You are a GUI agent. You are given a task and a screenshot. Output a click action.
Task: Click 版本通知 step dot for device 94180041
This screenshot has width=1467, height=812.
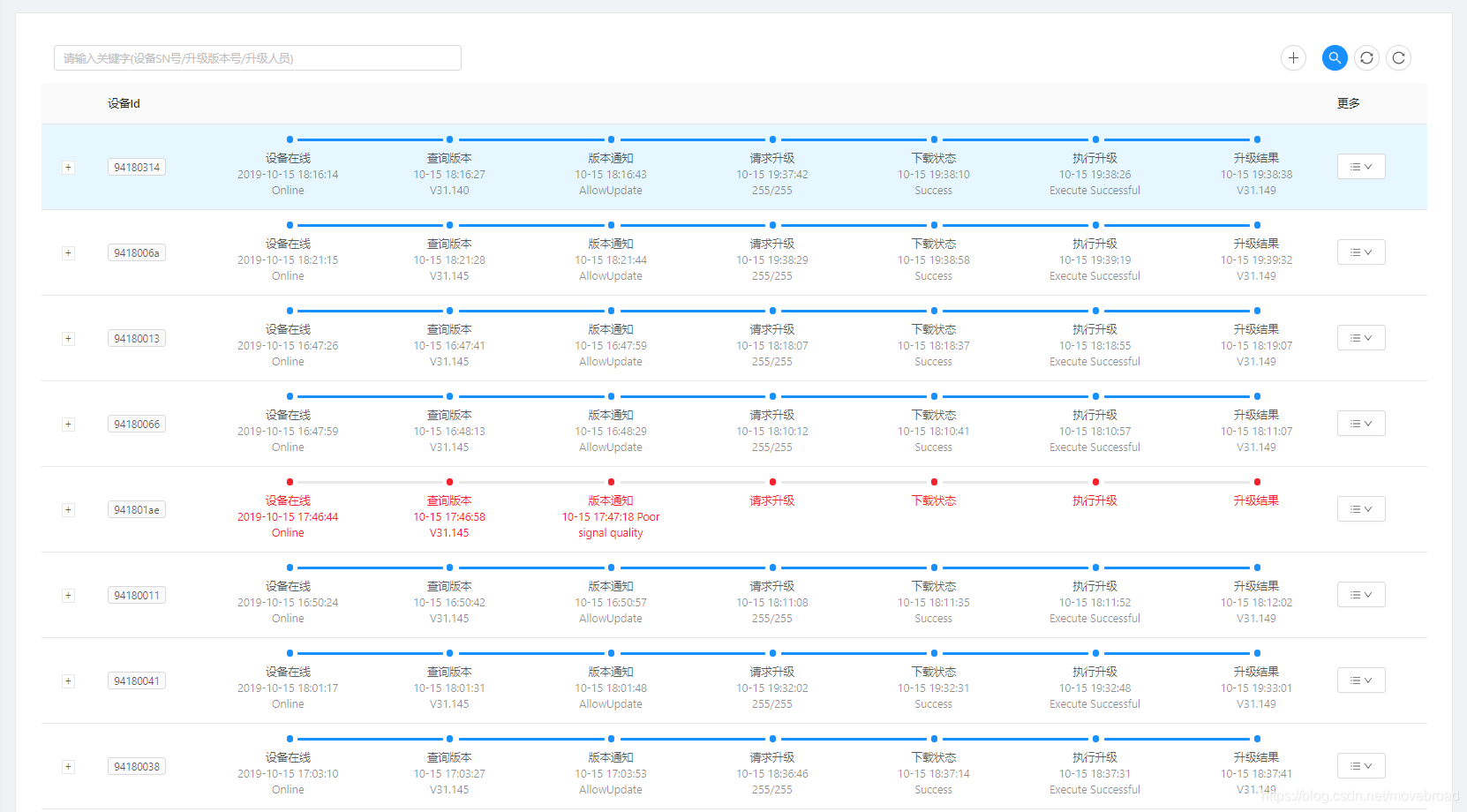[x=611, y=653]
